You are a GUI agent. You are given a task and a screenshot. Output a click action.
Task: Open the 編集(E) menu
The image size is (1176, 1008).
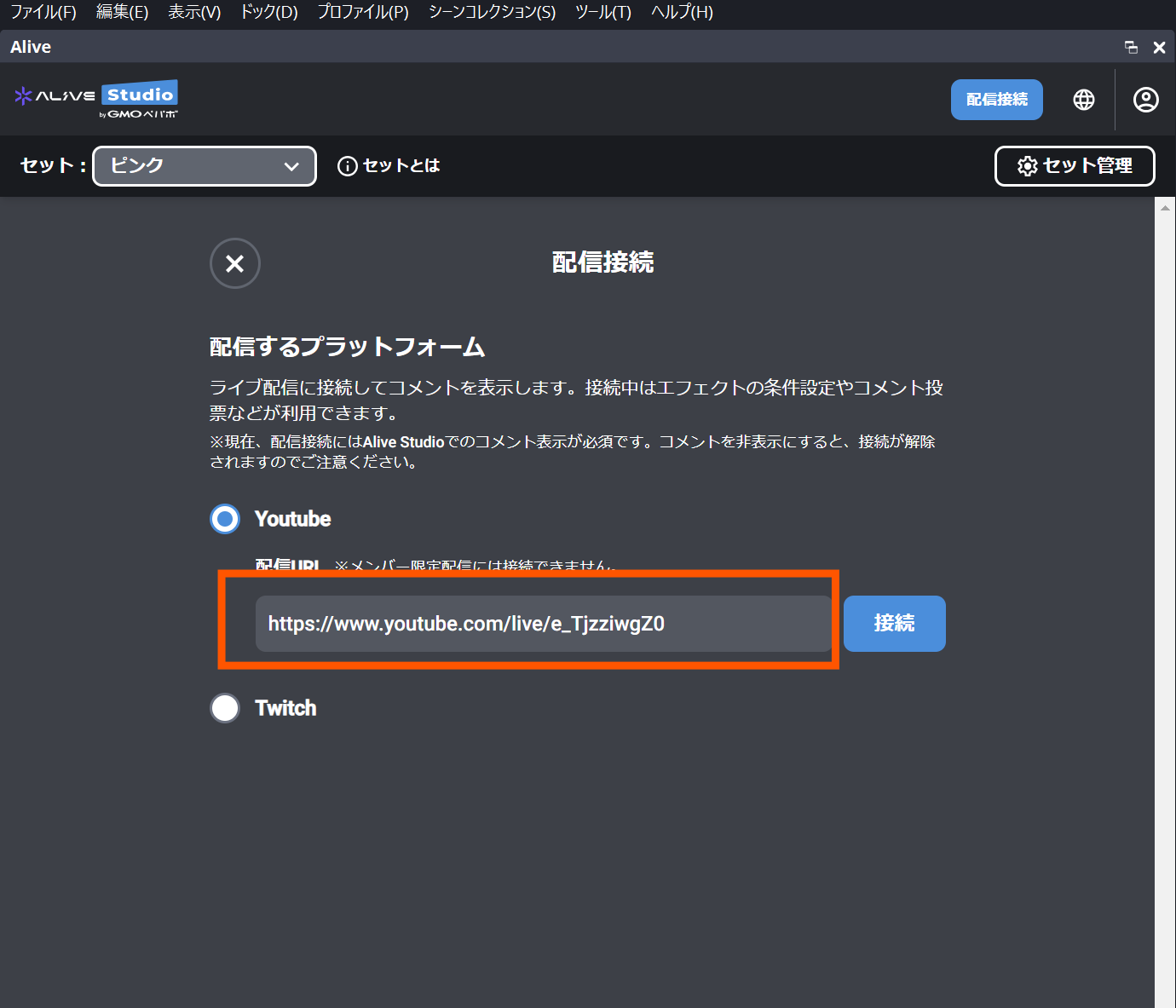point(122,12)
